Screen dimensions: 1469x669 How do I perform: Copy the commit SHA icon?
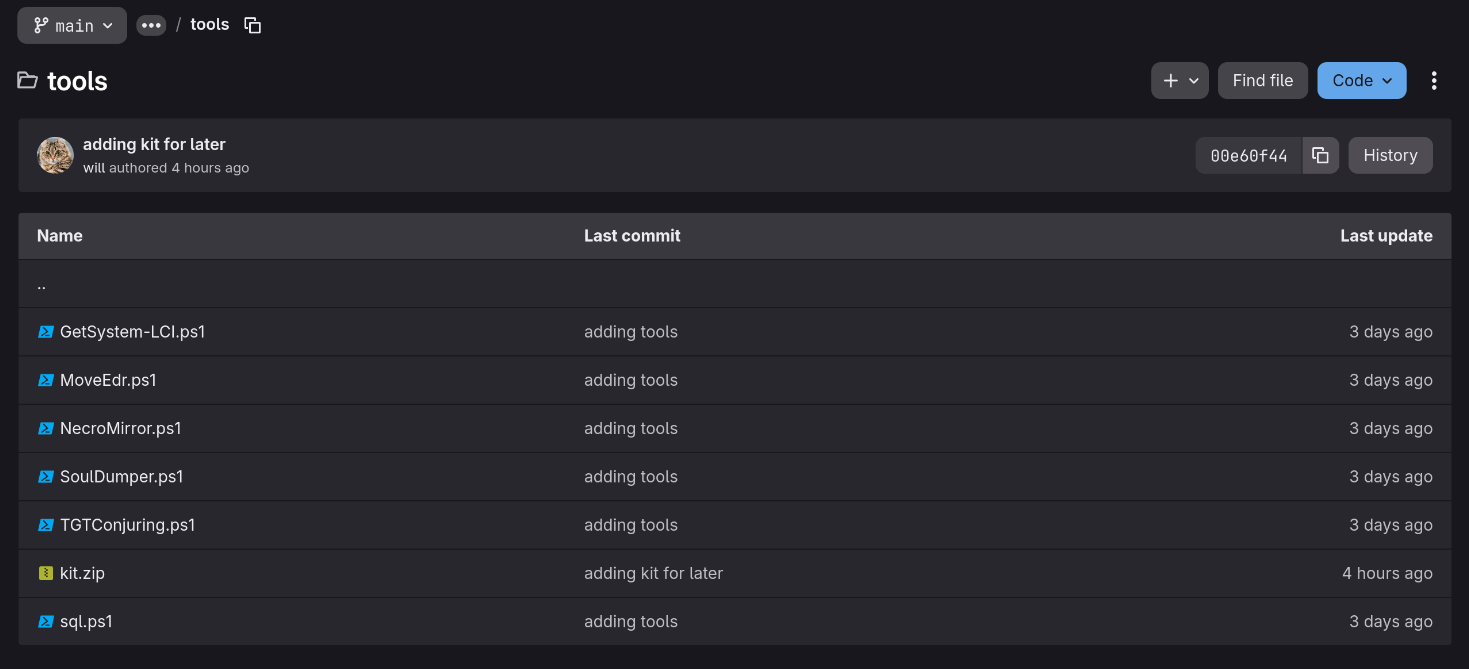1320,156
